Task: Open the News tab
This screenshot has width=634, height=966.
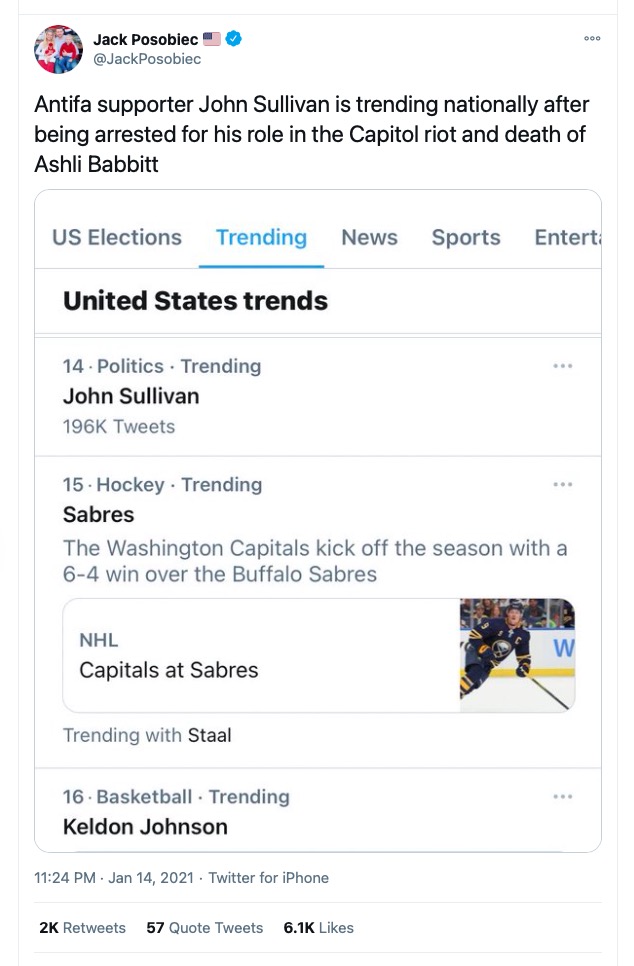Action: point(369,237)
